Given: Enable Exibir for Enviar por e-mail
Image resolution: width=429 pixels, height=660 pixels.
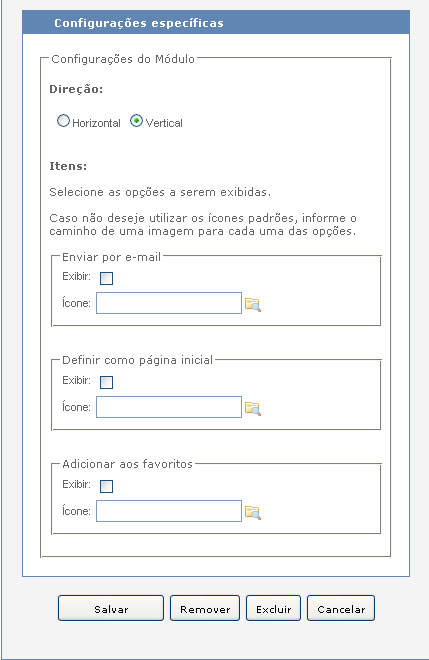Looking at the screenshot, I should [107, 278].
